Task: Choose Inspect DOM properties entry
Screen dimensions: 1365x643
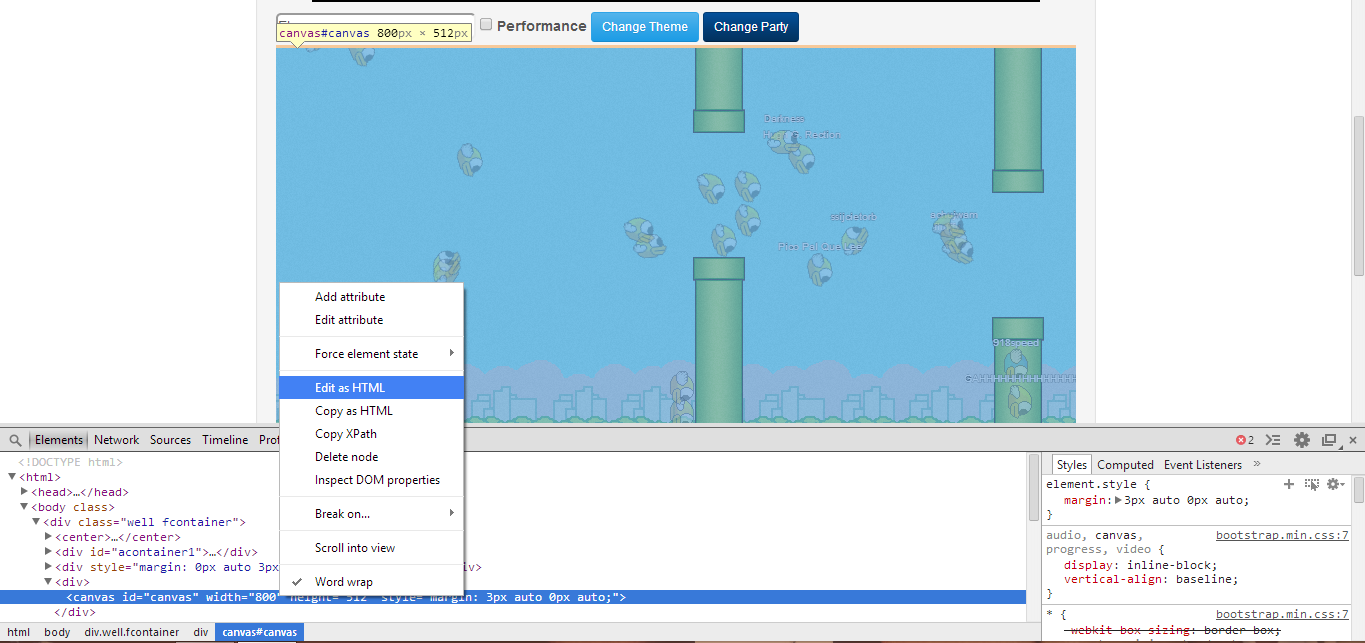Action: (372, 480)
